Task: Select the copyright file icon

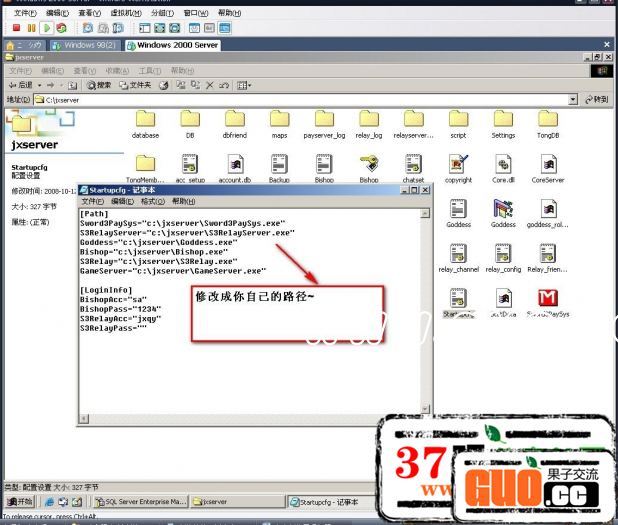Action: (458, 165)
